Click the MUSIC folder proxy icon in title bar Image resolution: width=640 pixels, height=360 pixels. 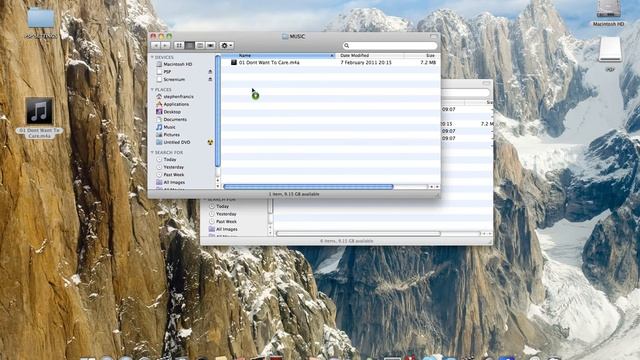[x=285, y=36]
